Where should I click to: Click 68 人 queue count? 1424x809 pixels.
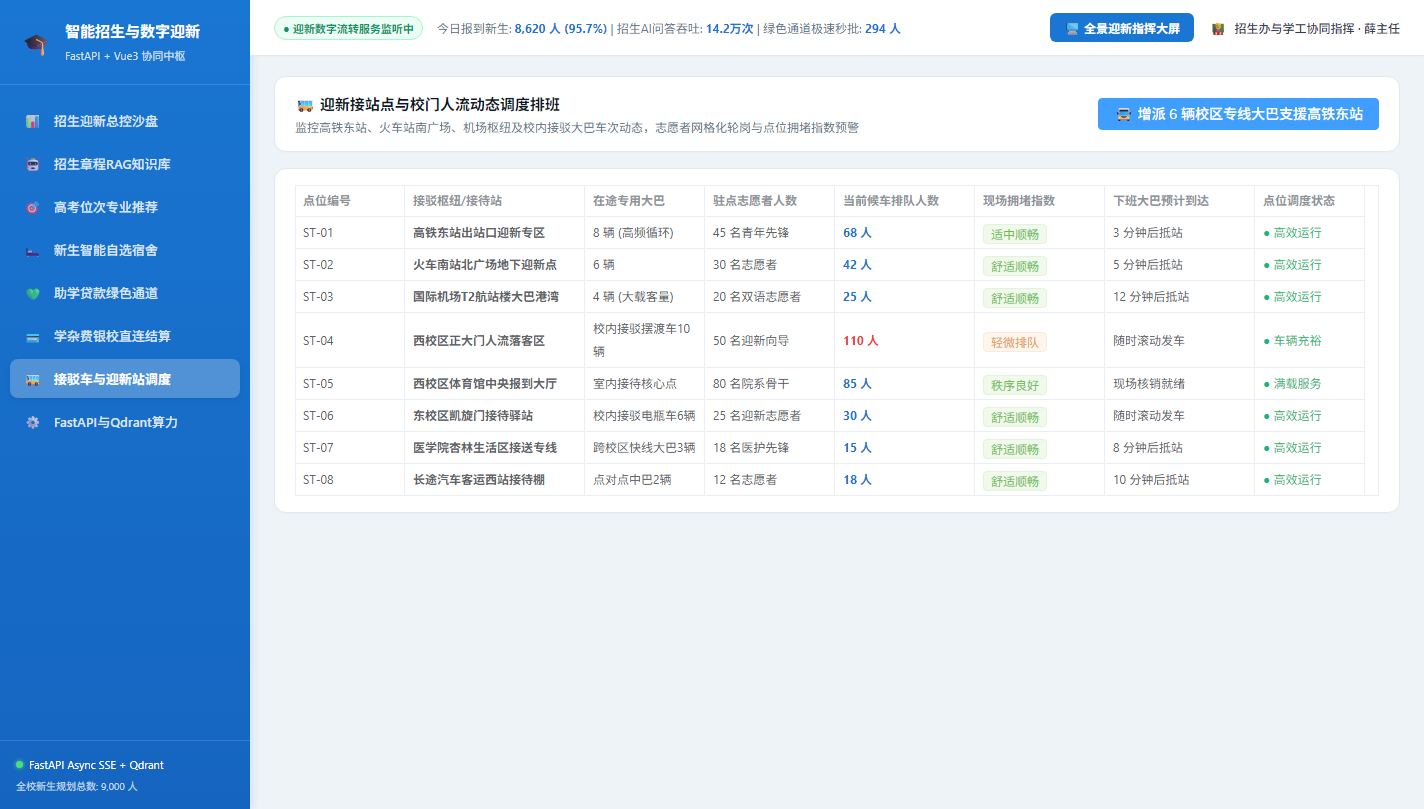[x=857, y=233]
